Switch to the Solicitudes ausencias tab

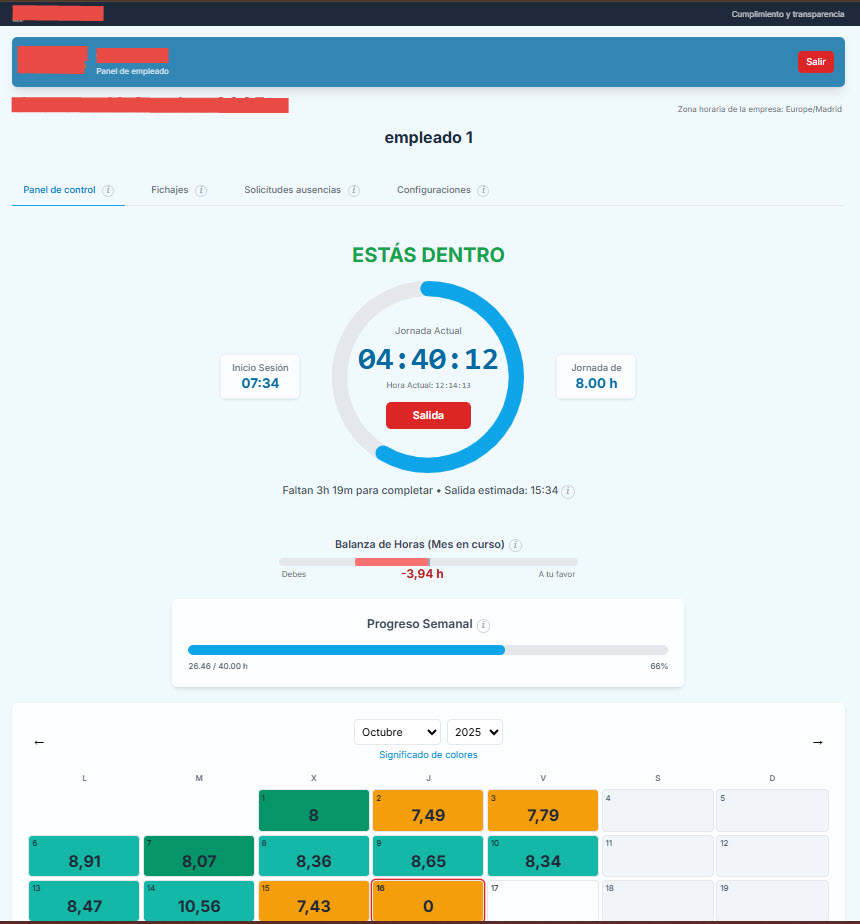pos(292,189)
